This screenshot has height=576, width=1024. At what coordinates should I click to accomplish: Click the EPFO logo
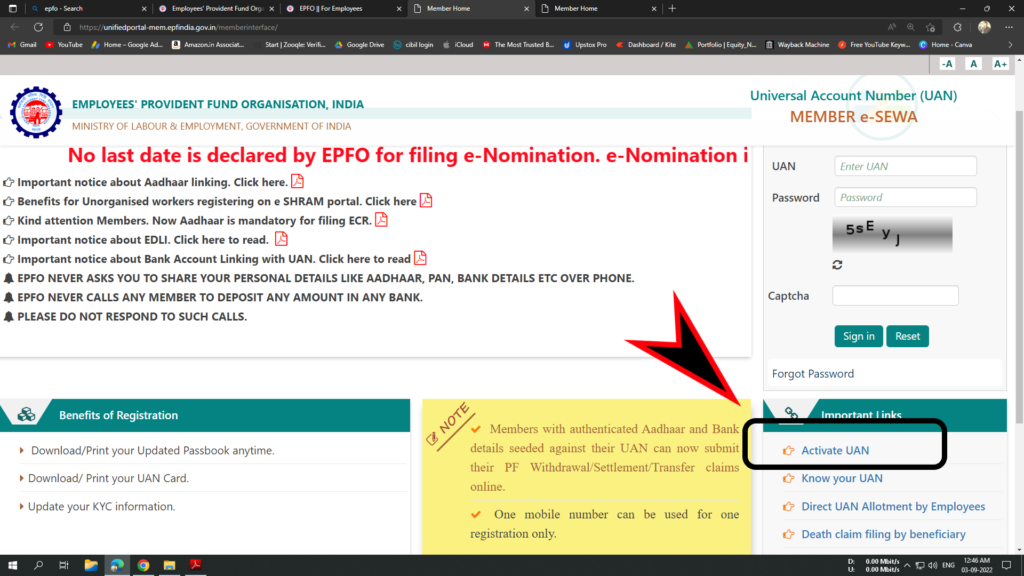tap(36, 112)
